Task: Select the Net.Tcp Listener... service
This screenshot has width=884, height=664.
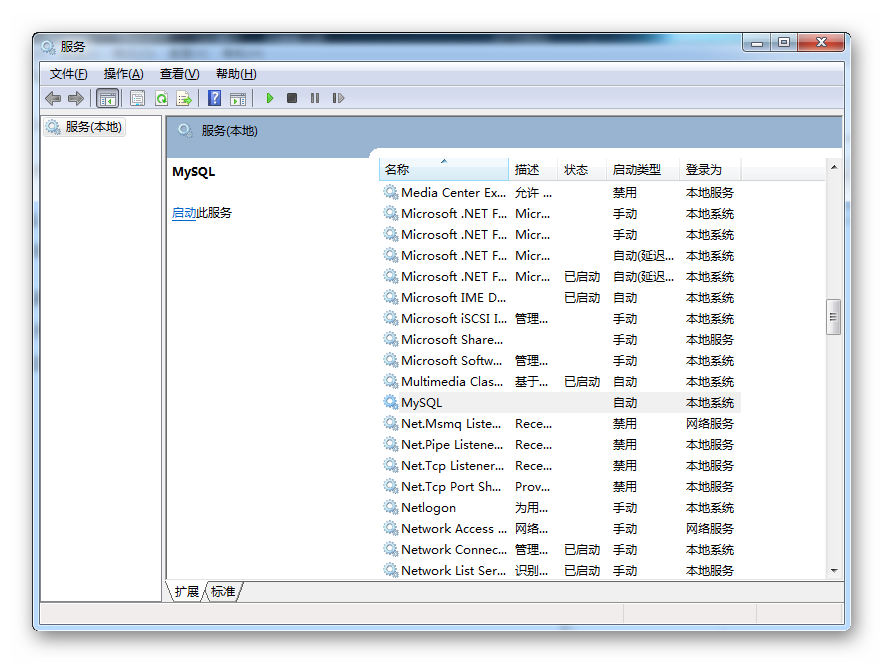Action: coord(560,465)
